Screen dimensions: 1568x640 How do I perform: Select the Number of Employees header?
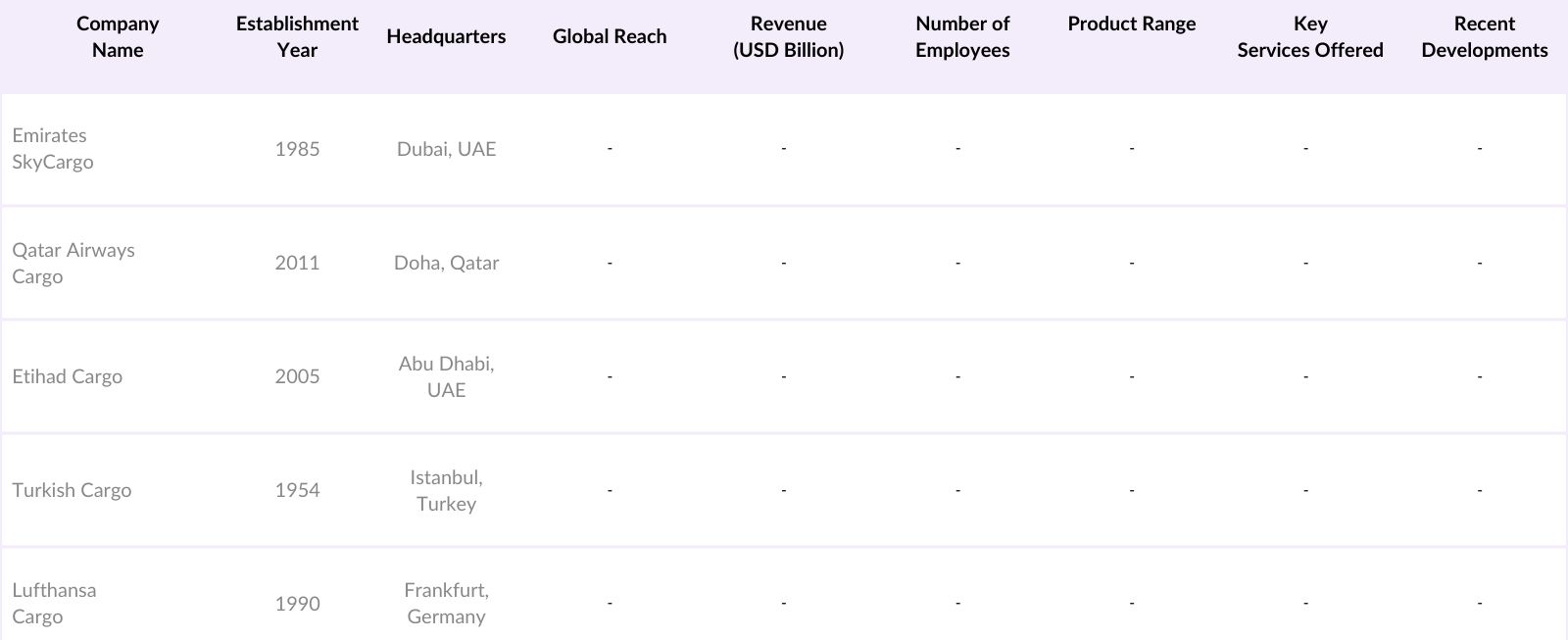click(x=962, y=36)
